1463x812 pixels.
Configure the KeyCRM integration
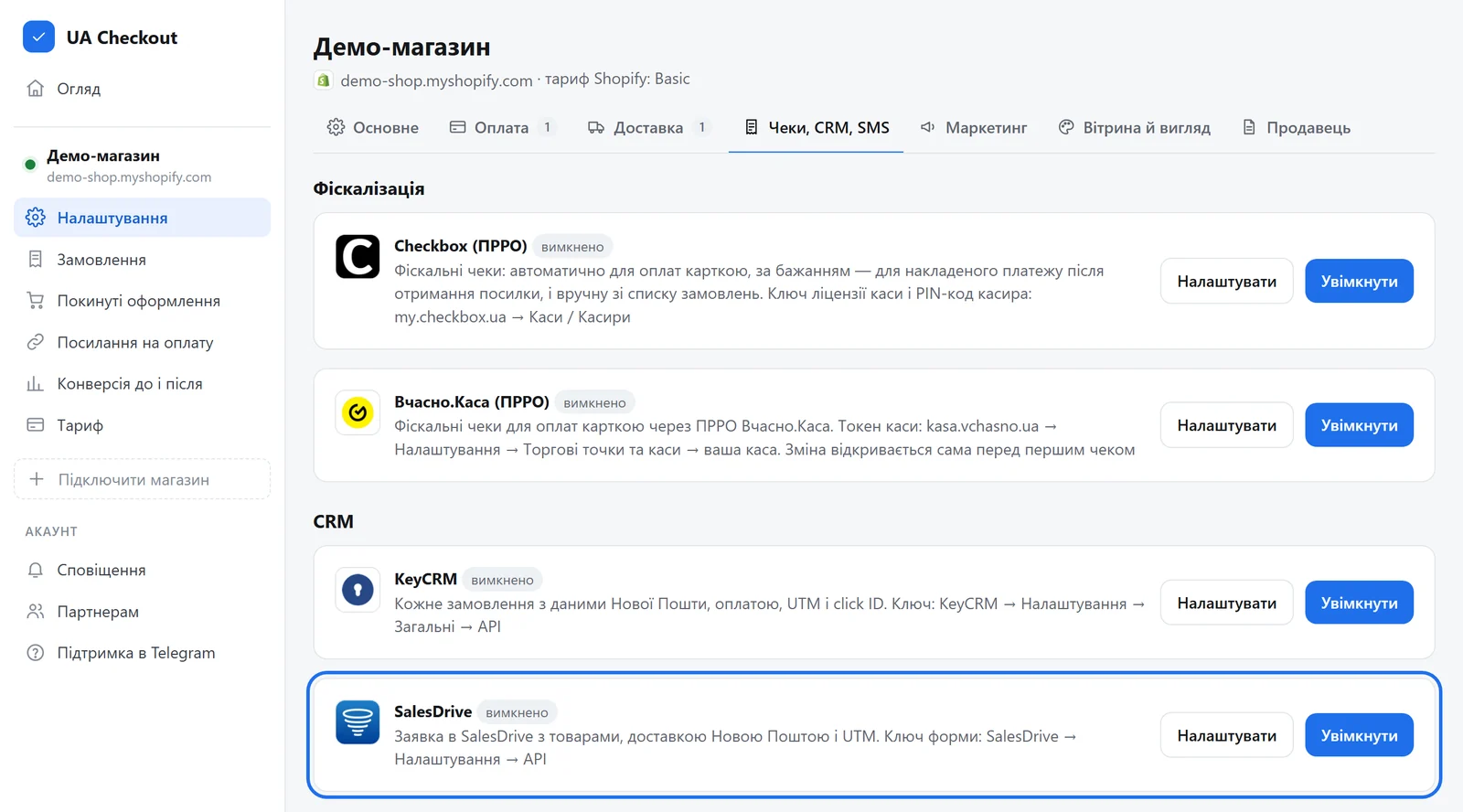point(1226,603)
